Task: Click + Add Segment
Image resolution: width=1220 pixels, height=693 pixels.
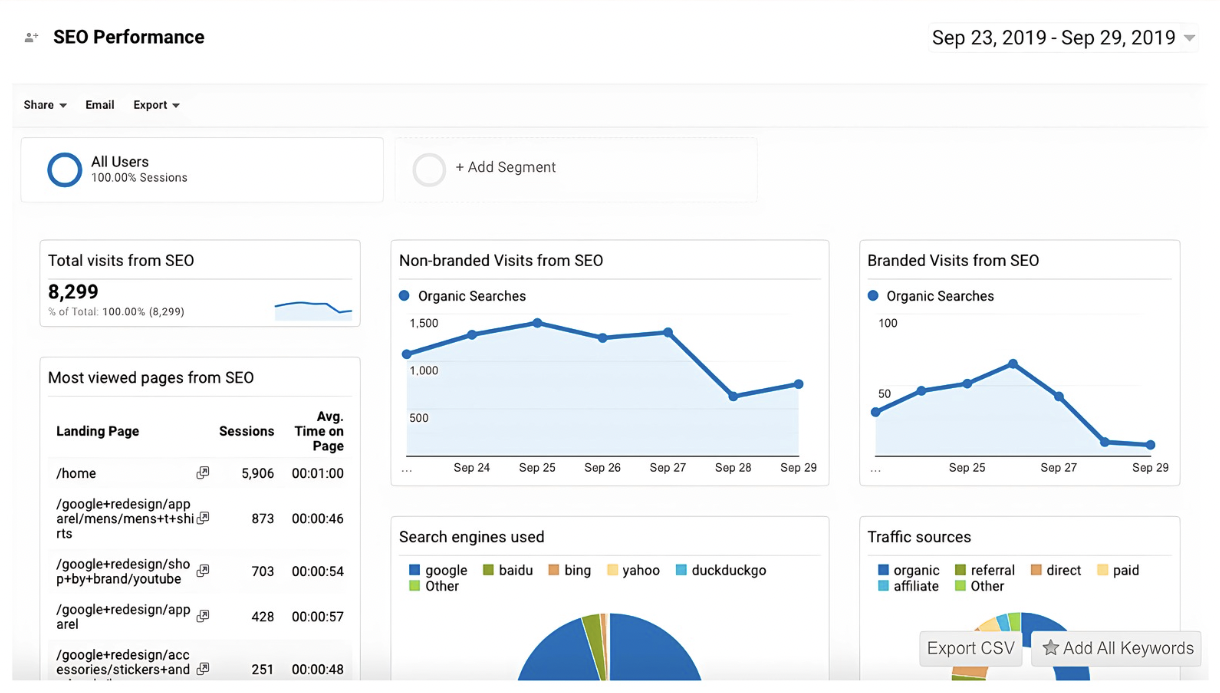Action: tap(506, 168)
